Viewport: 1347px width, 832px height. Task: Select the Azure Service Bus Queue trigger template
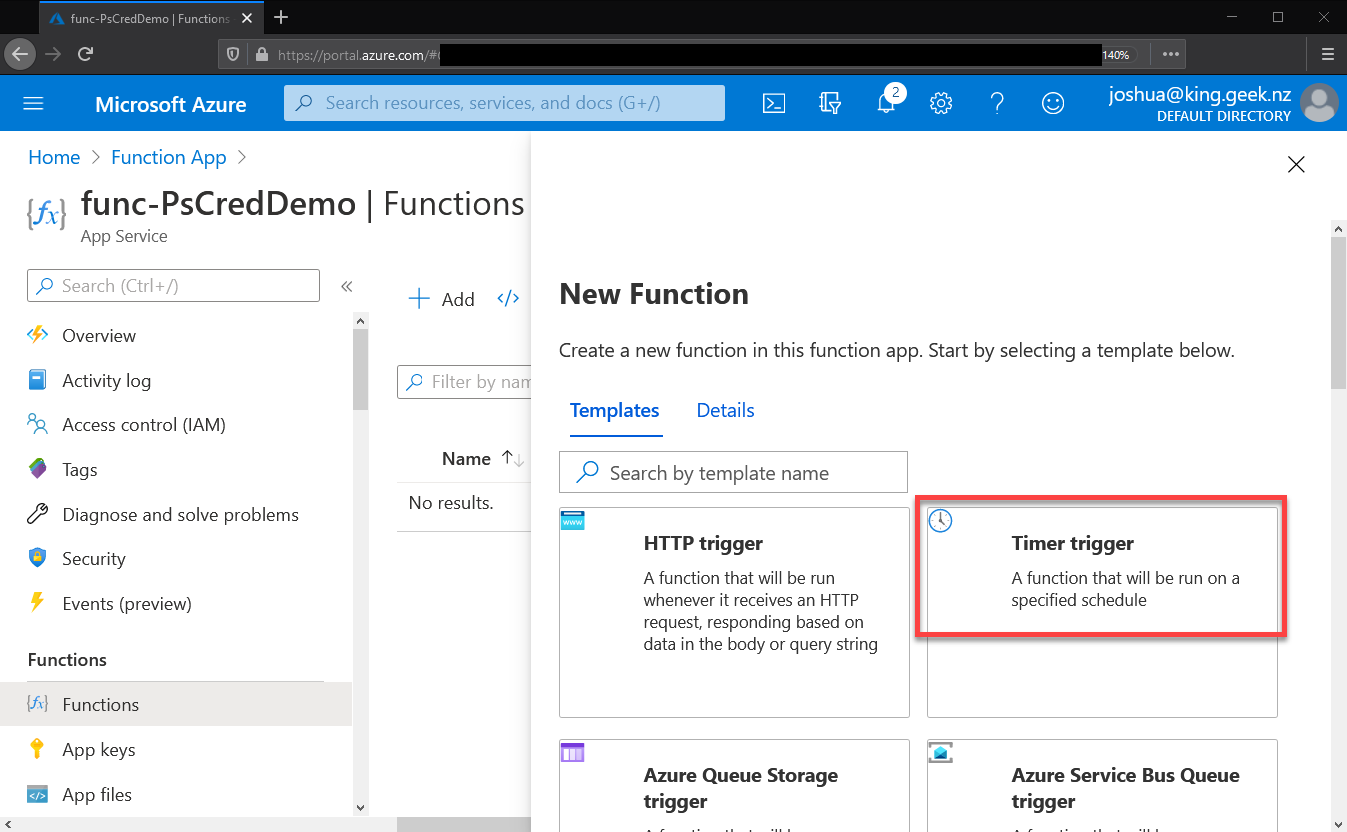[x=1102, y=785]
